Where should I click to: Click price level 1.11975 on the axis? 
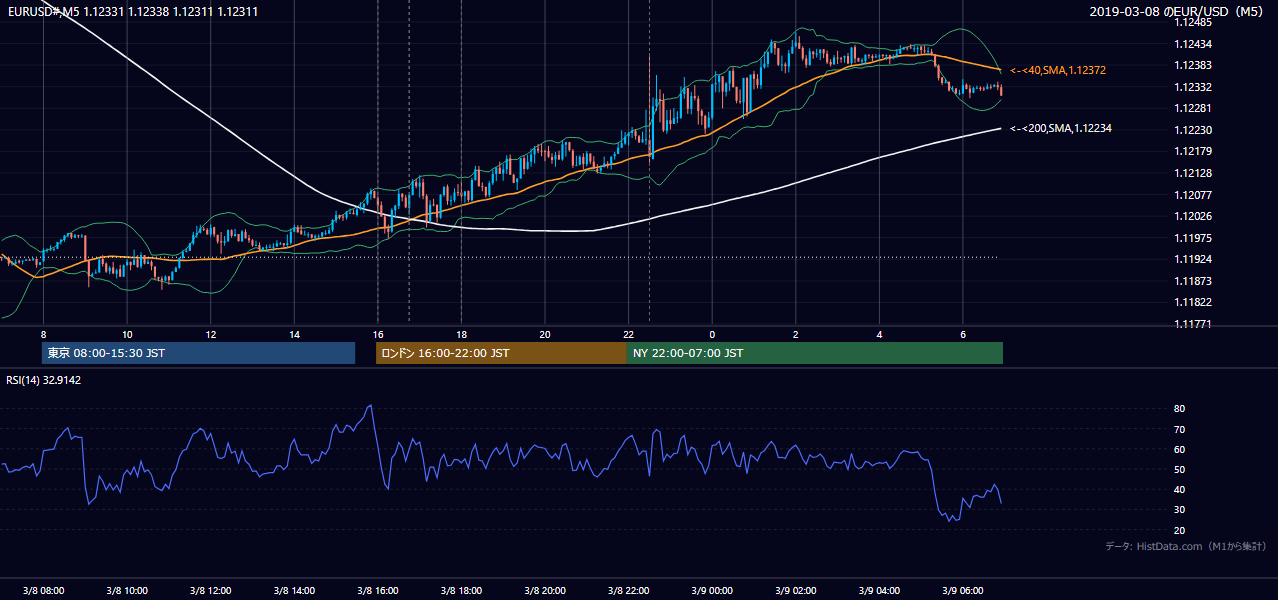point(1194,238)
